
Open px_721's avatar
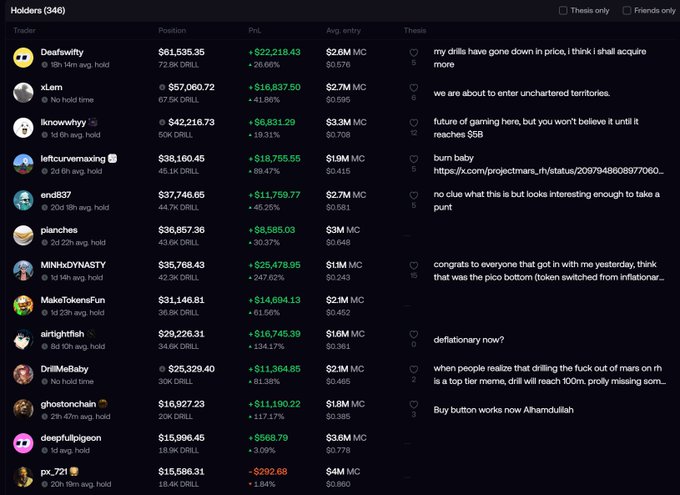(x=23, y=477)
